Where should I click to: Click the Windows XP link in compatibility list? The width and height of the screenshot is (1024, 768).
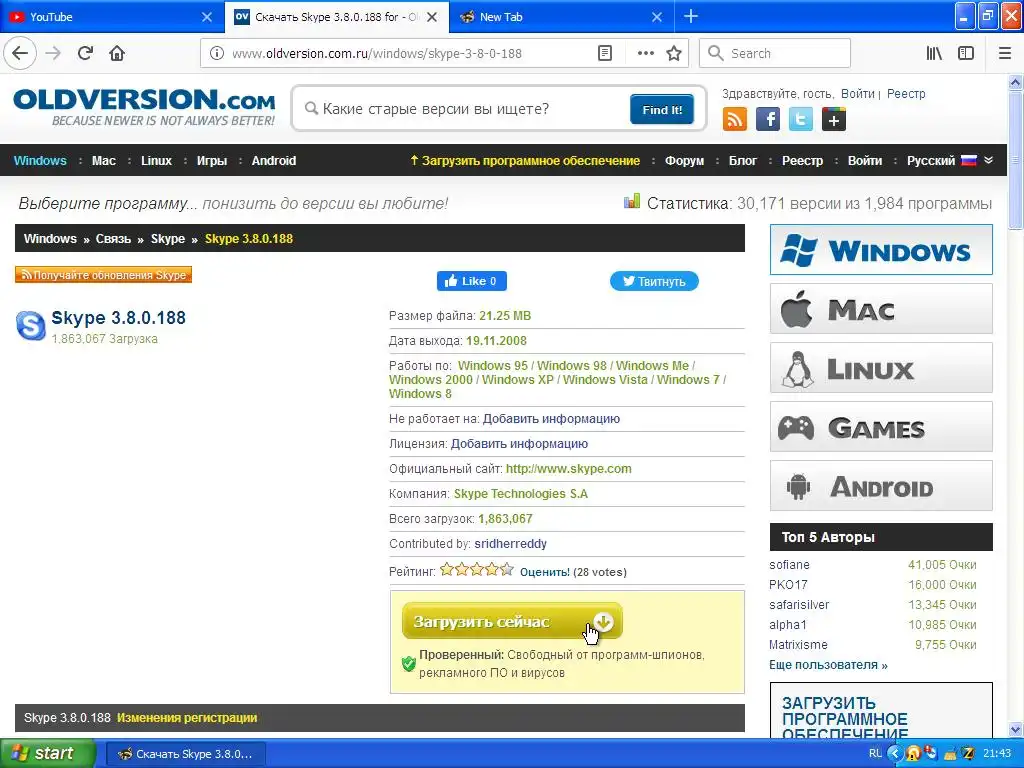pos(518,380)
